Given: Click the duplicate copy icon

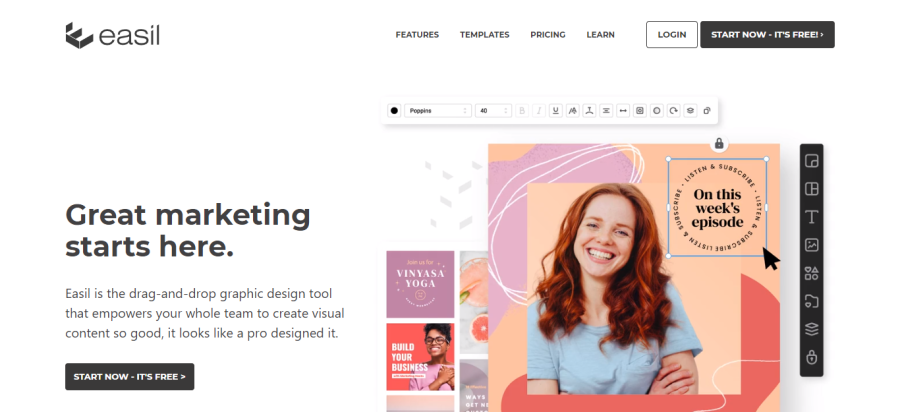Looking at the screenshot, I should tap(707, 111).
